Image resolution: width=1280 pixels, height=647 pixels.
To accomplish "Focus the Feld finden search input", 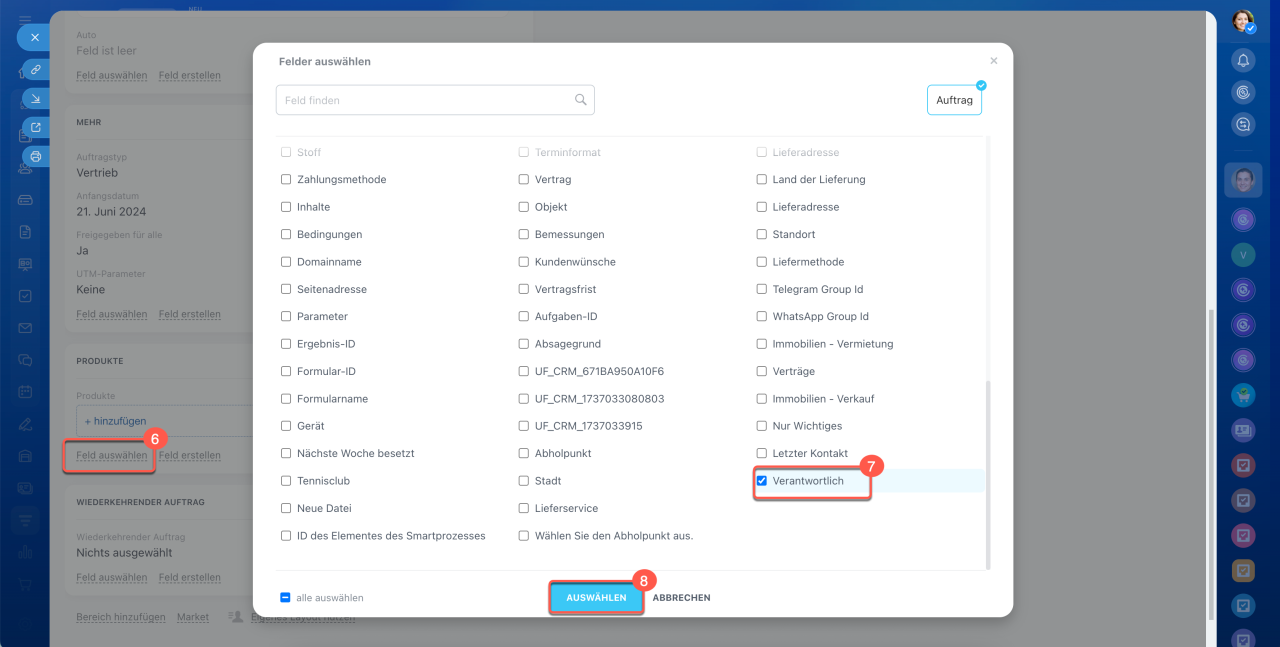I will coord(435,100).
